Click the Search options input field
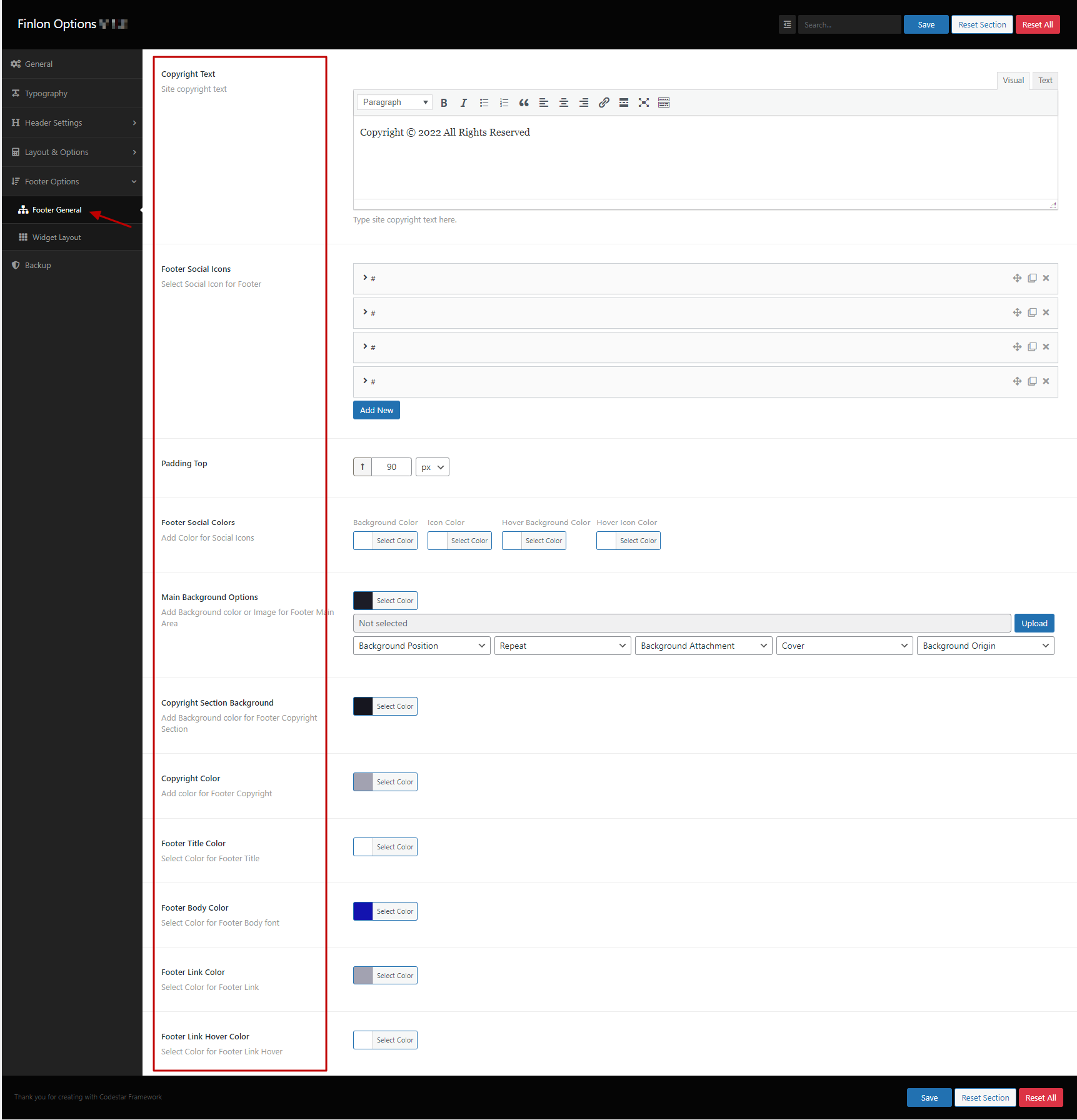This screenshot has height=1120, width=1077. [x=849, y=25]
